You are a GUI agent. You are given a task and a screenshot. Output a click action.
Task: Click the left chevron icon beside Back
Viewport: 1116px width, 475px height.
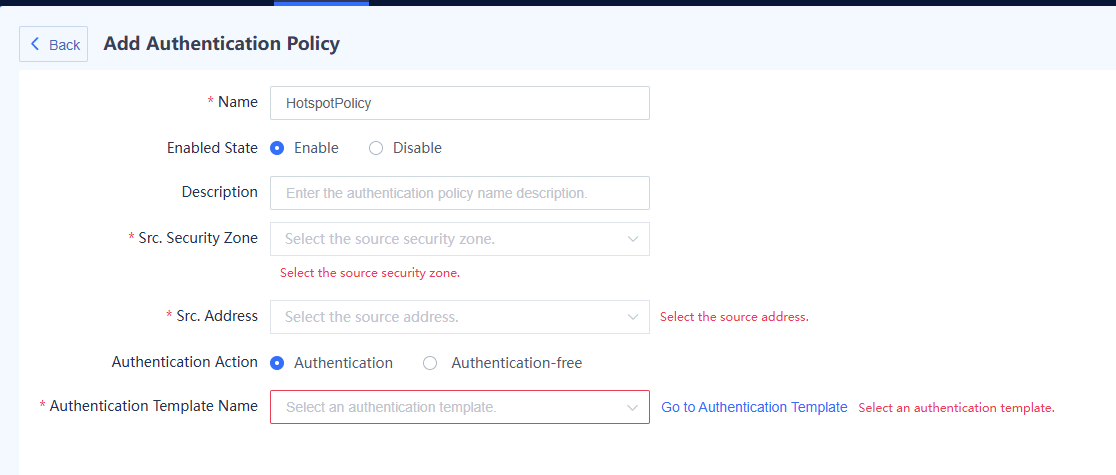[35, 44]
